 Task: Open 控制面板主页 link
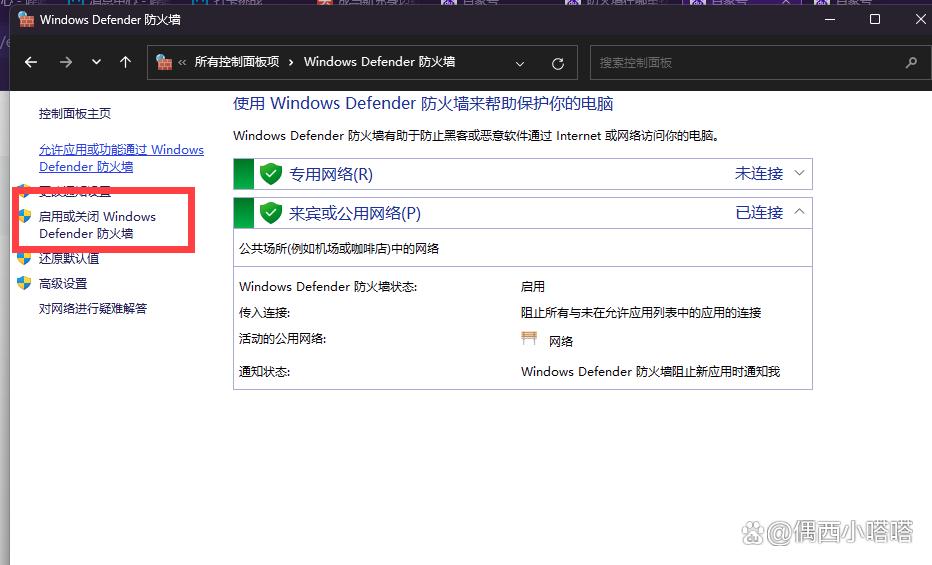point(75,113)
